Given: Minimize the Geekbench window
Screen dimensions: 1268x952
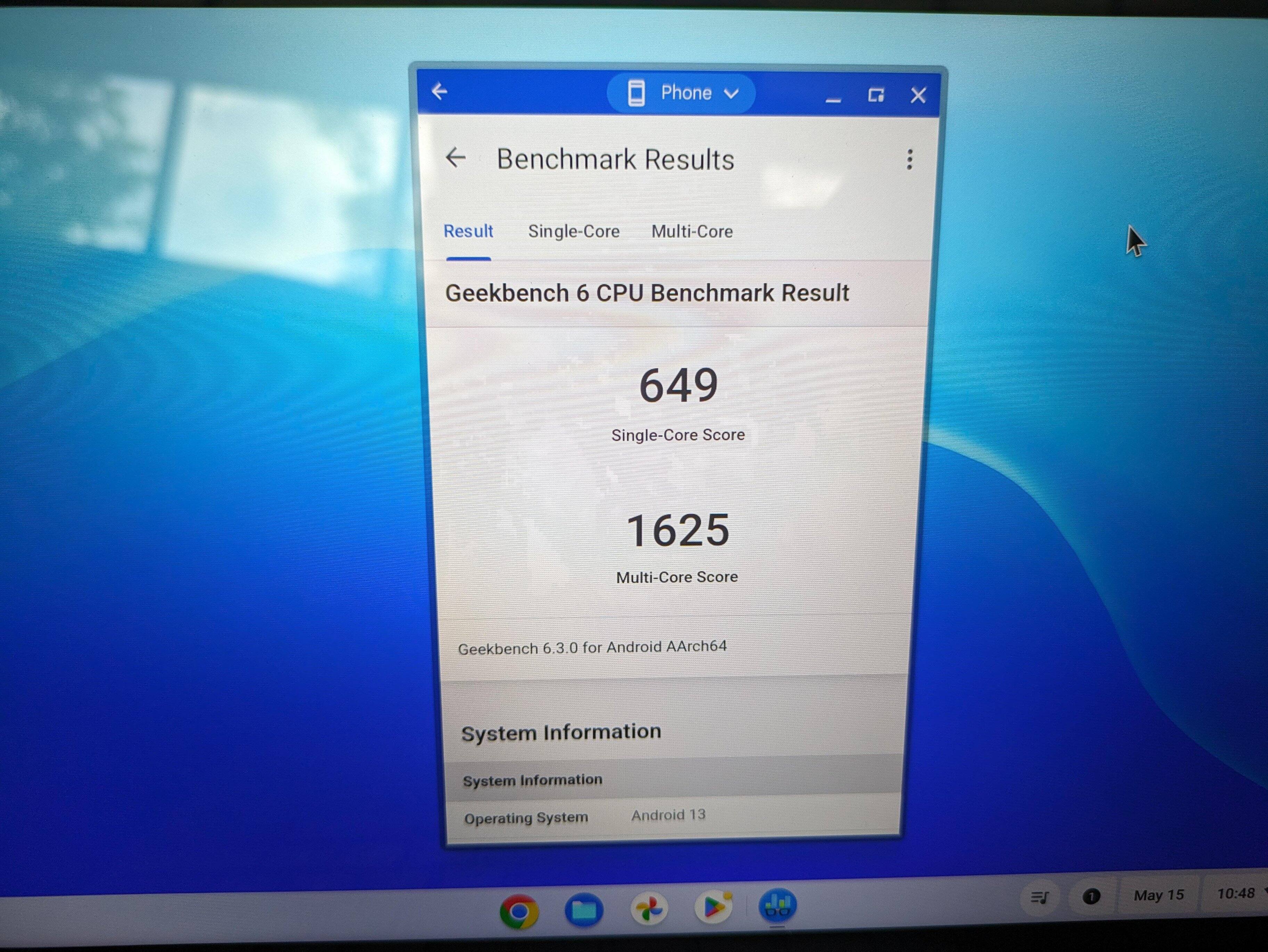Looking at the screenshot, I should (833, 96).
